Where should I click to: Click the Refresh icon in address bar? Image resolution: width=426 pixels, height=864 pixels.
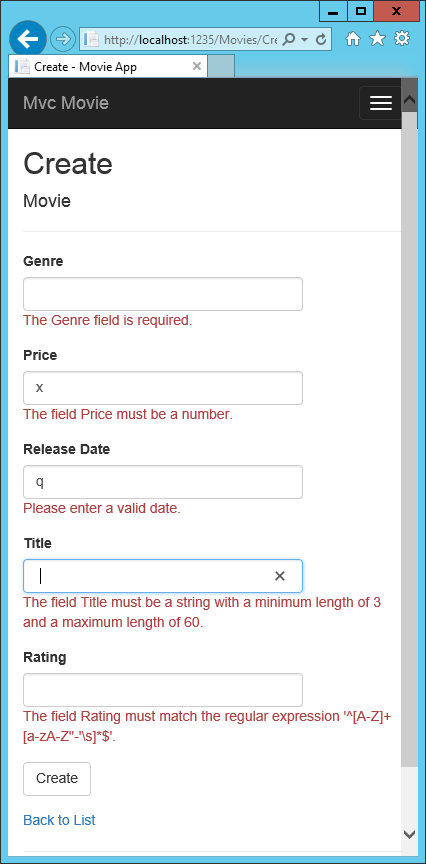coord(321,39)
